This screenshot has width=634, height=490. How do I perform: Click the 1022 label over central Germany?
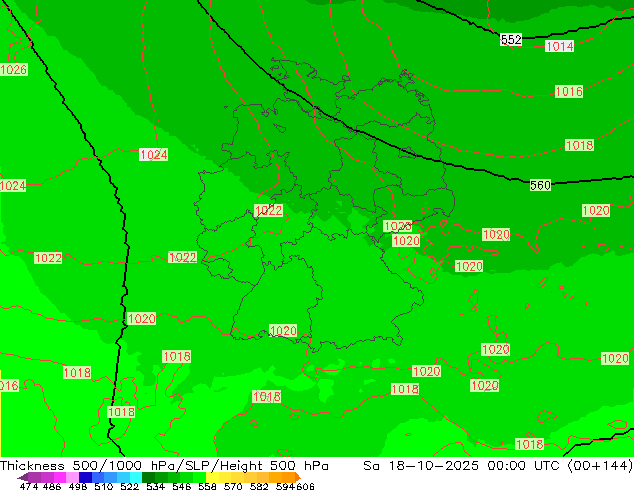tap(268, 210)
